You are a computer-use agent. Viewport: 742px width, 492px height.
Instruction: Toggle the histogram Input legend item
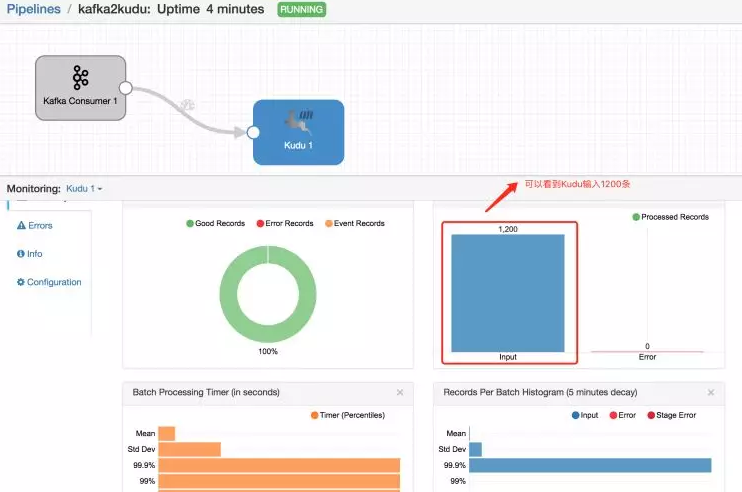point(585,415)
